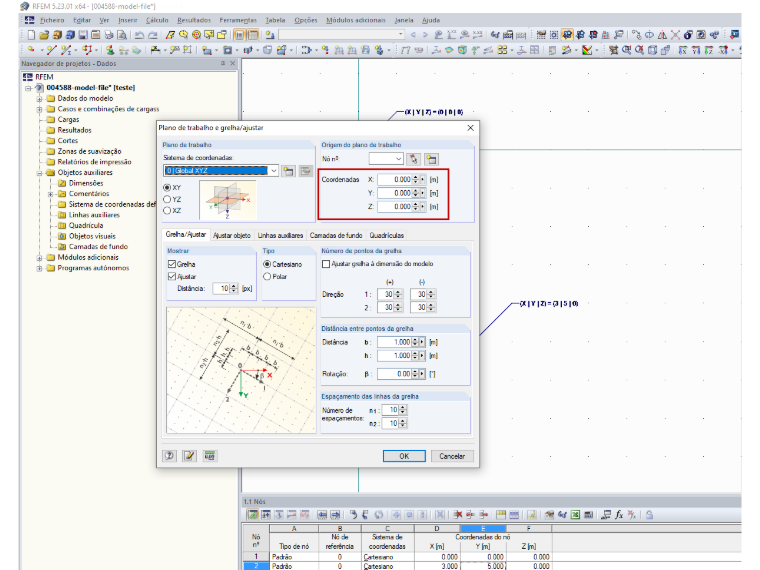Viewport: 760px width, 570px height.
Task: Click new coordinate system icon beside Global XYZ
Action: pos(288,171)
